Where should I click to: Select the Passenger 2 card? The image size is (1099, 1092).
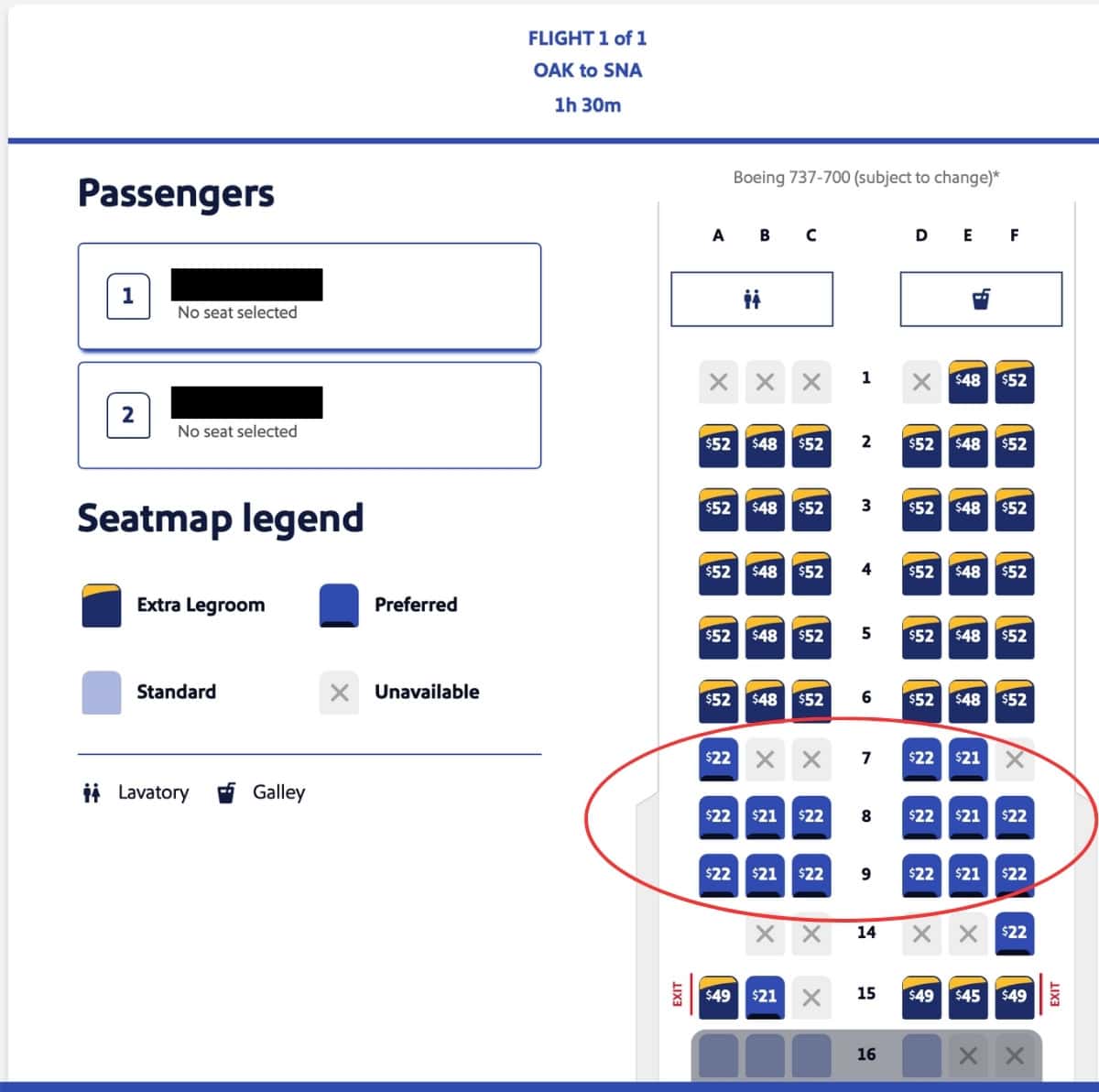click(x=310, y=415)
